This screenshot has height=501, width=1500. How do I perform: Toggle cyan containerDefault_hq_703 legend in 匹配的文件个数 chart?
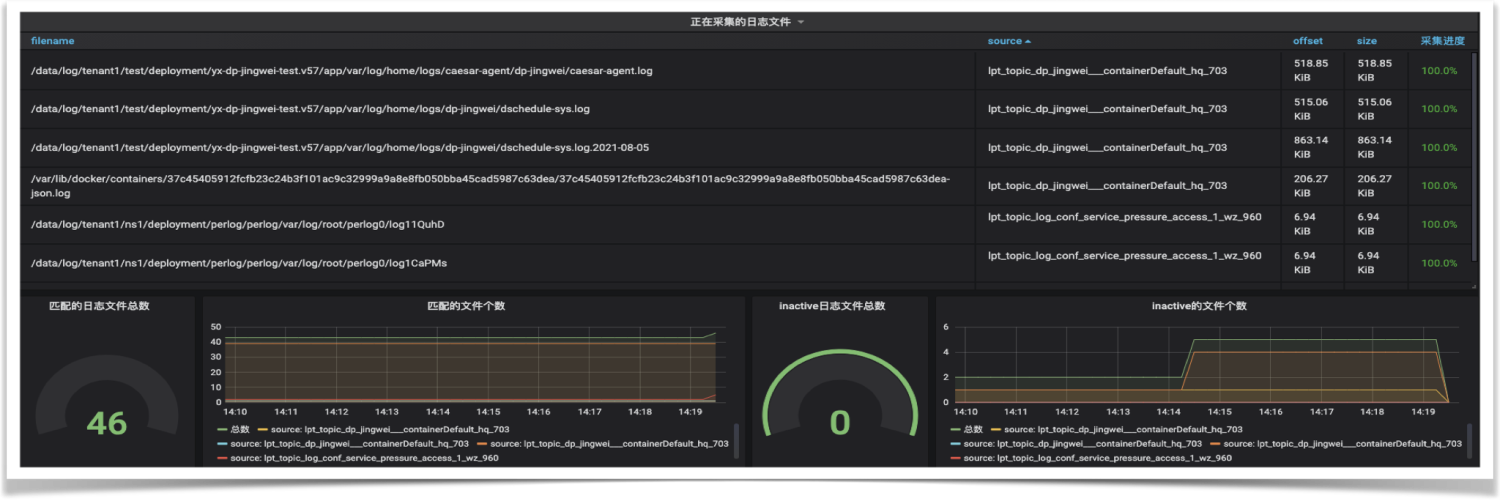point(344,443)
